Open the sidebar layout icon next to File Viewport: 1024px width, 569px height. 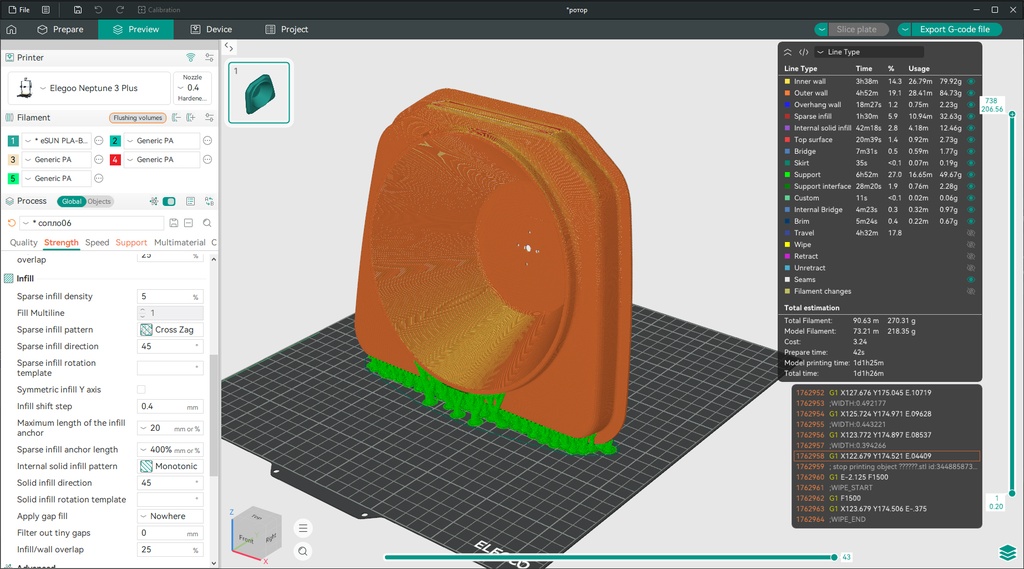(x=46, y=10)
